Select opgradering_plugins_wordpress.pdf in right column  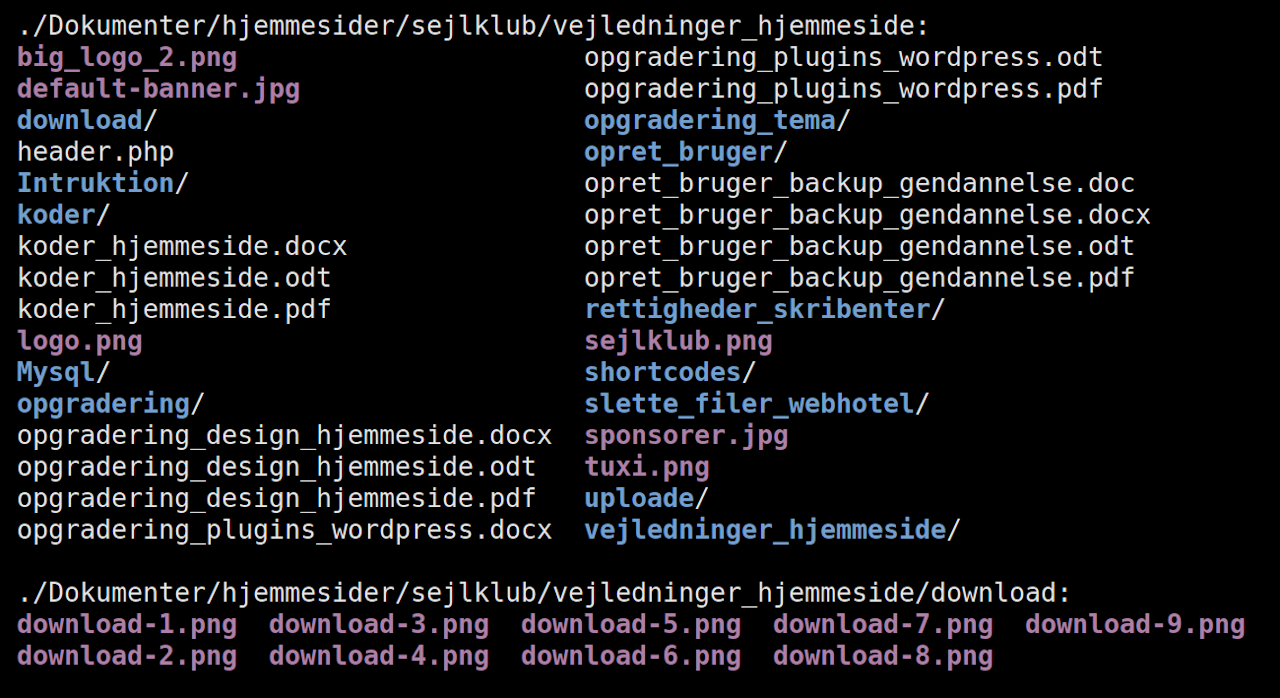pos(843,89)
